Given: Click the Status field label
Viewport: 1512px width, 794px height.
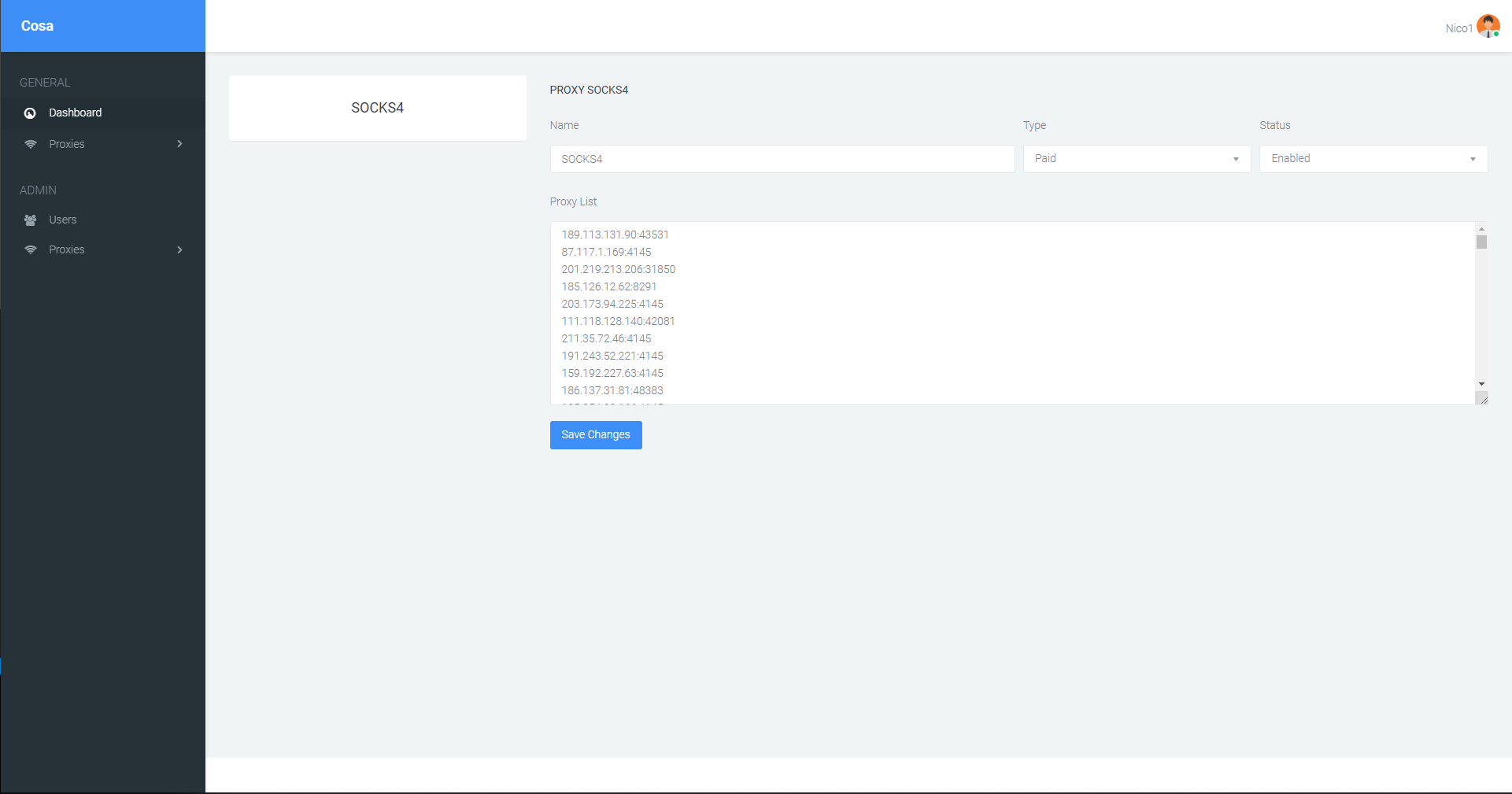Looking at the screenshot, I should coord(1275,125).
